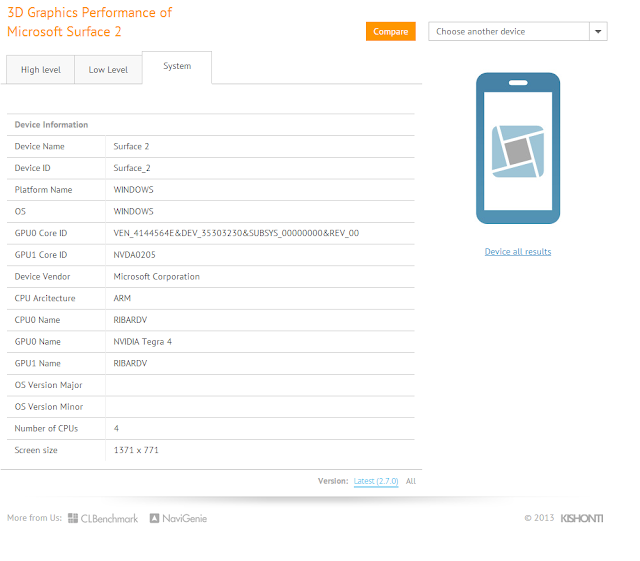This screenshot has width=640, height=561.
Task: Click the 'GPU0 Core ID' label
Action: click(41, 233)
